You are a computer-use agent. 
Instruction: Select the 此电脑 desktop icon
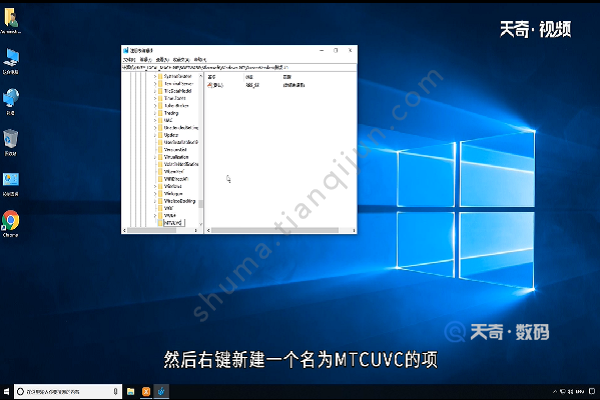(x=11, y=61)
